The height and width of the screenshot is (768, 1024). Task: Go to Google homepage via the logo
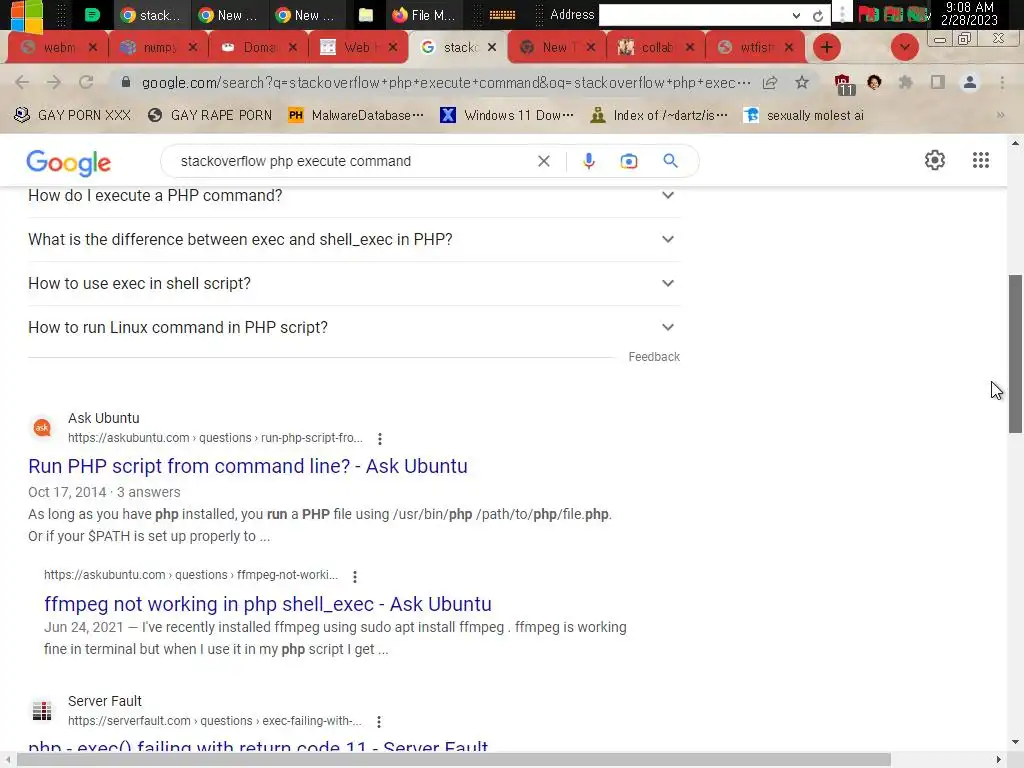(69, 163)
